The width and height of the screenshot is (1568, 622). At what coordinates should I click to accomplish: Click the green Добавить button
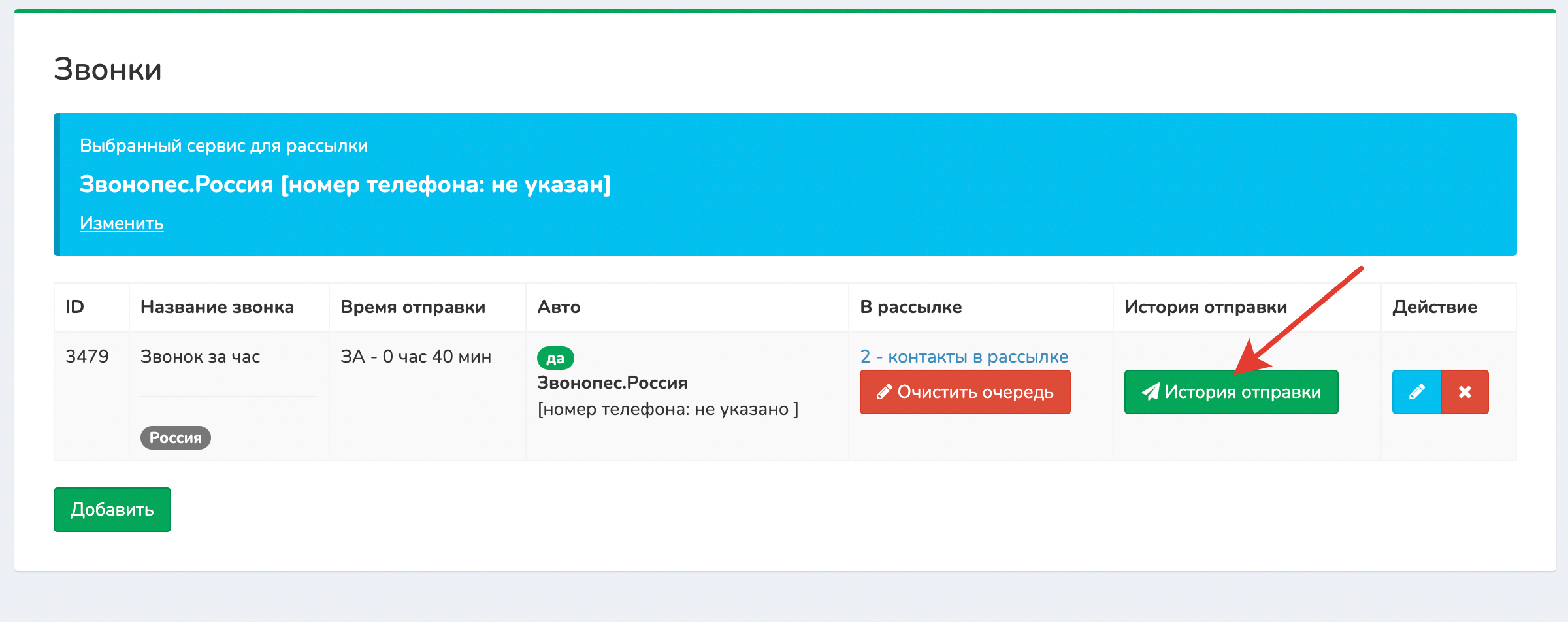point(112,510)
